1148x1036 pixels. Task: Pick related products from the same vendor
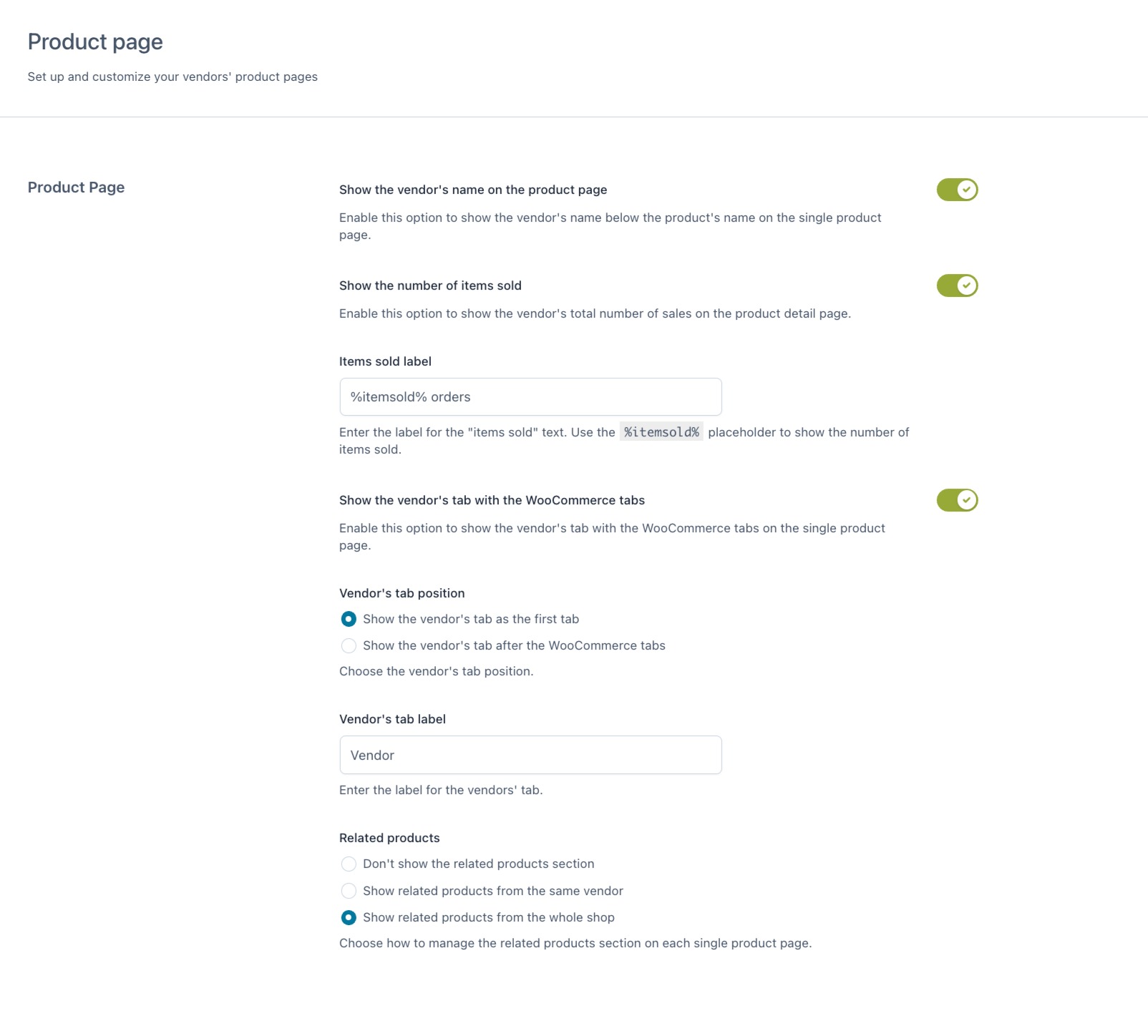[x=349, y=891]
